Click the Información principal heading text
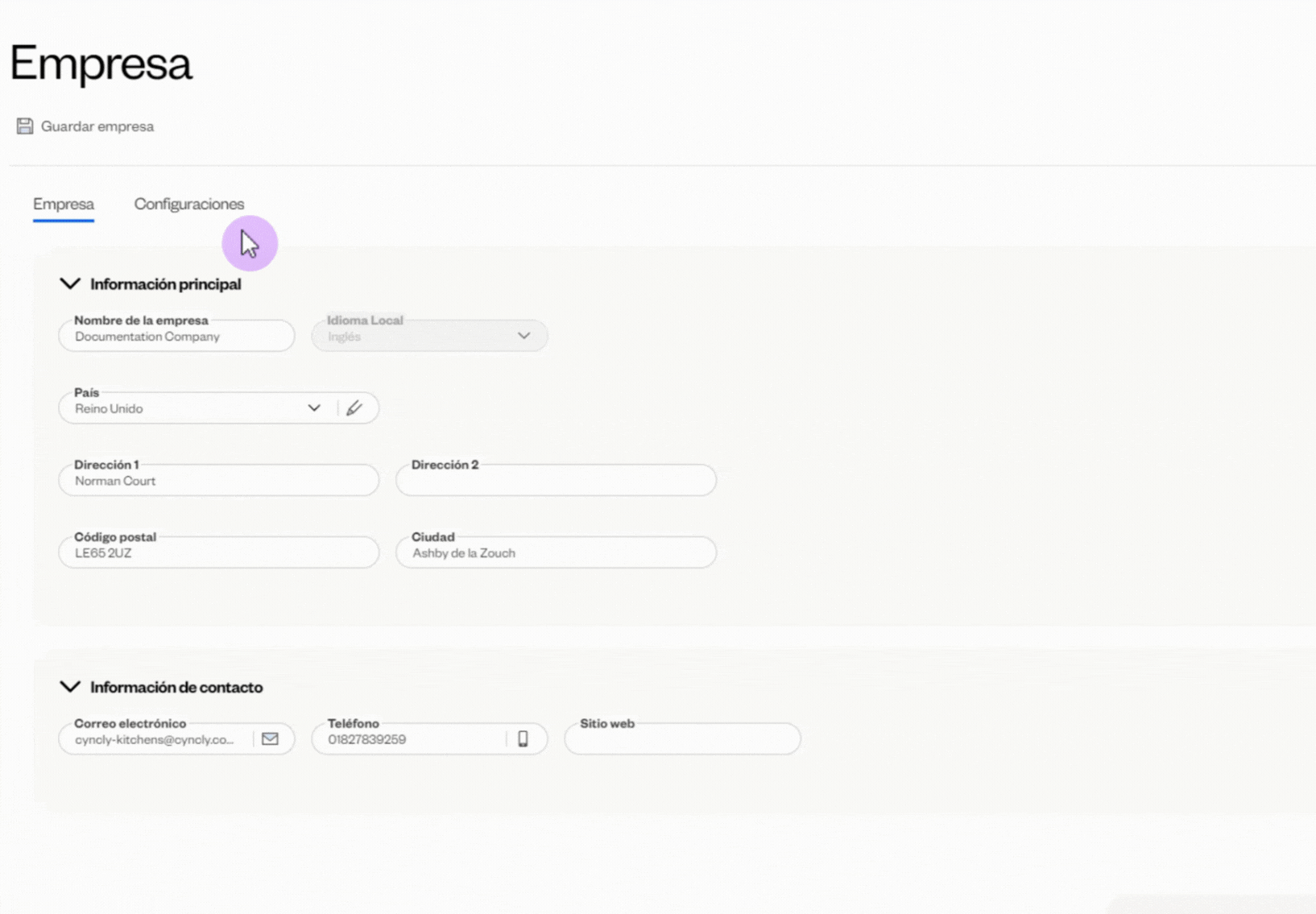The image size is (1316, 914). (165, 284)
